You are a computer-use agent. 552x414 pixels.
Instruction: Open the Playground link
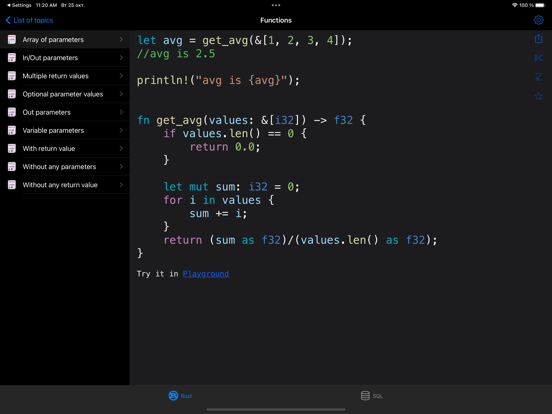pos(206,274)
